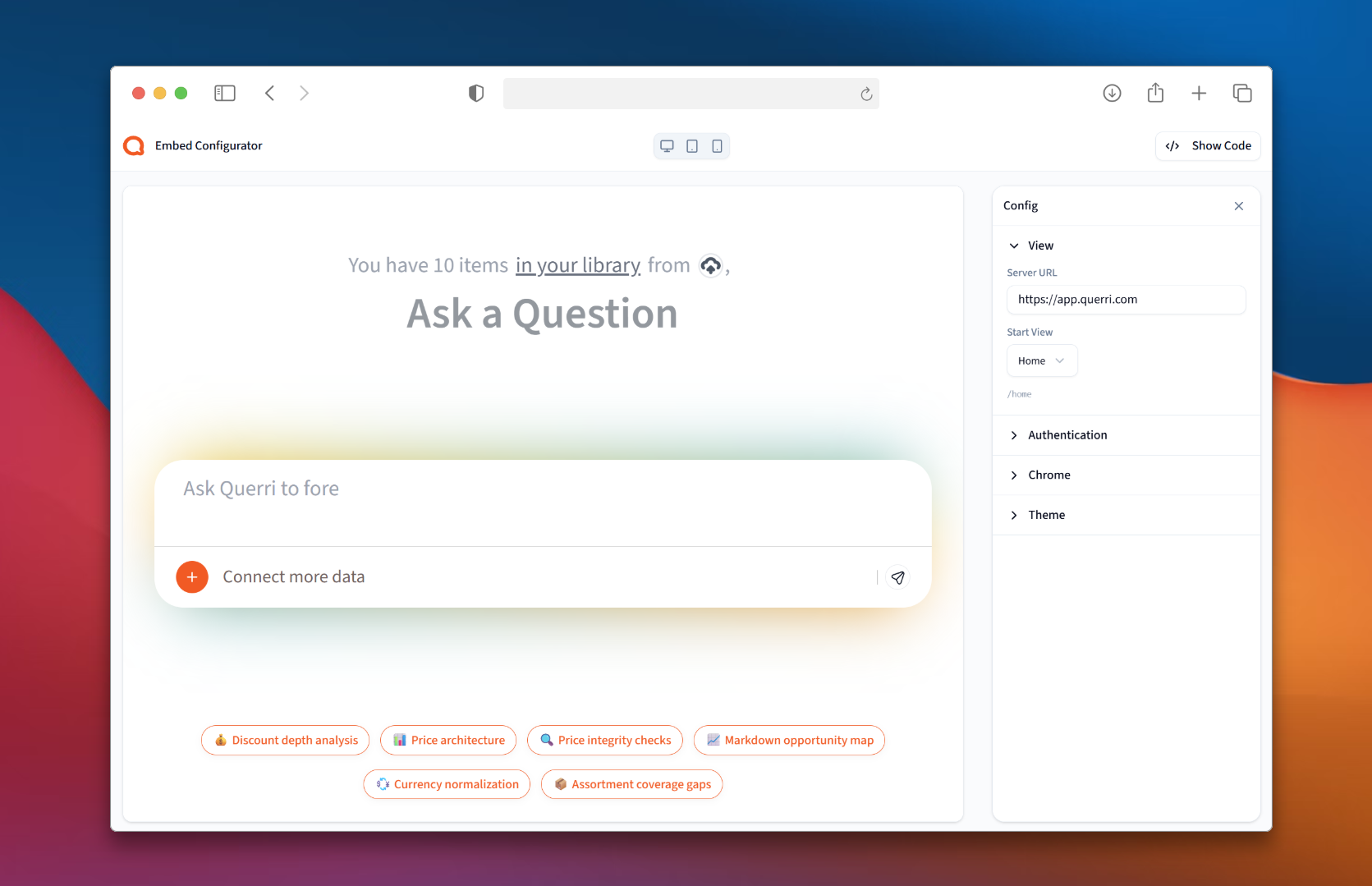
Task: Click the Embed Configurator title
Action: click(209, 146)
